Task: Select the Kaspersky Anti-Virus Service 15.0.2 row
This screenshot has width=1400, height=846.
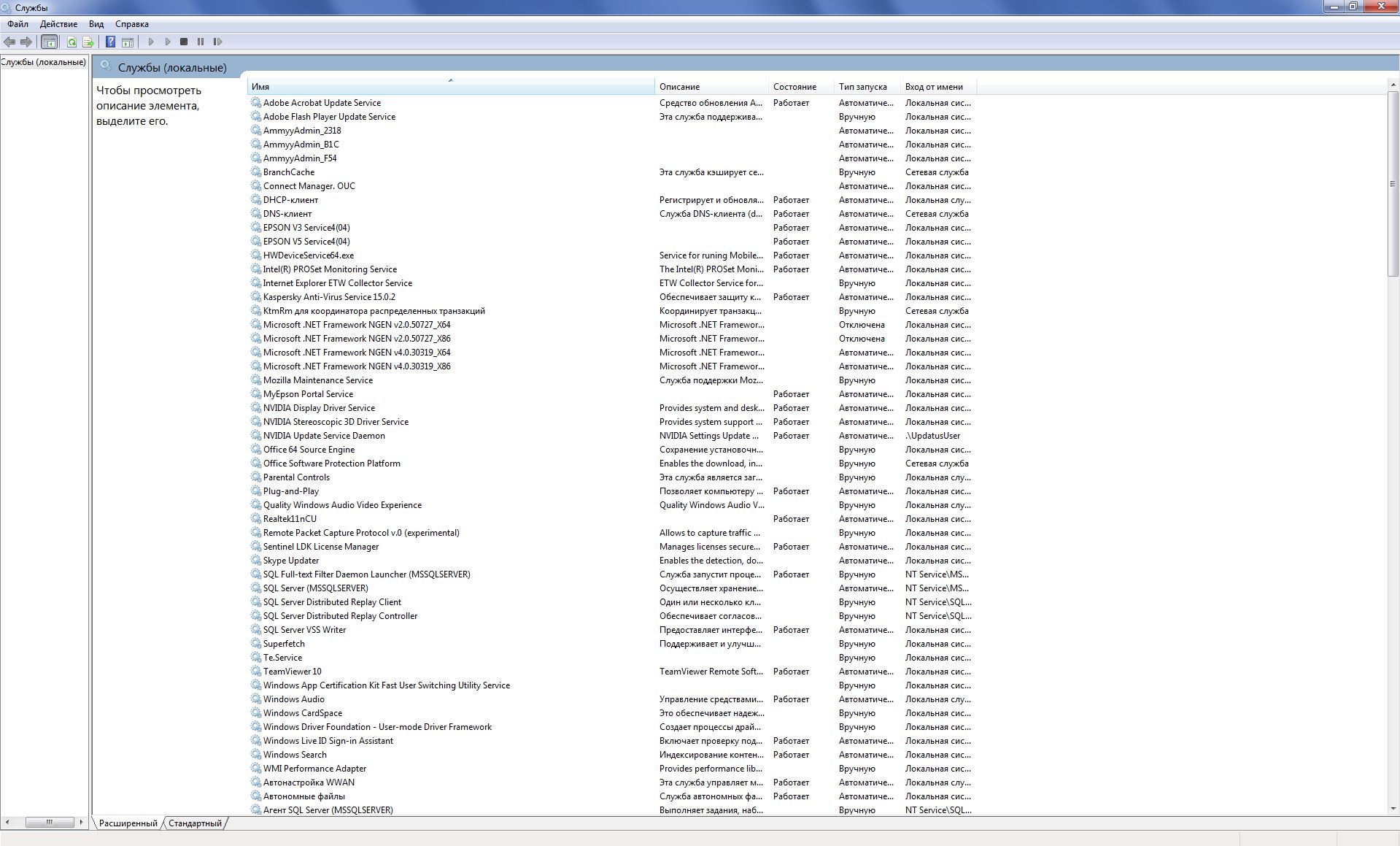Action: (x=329, y=297)
